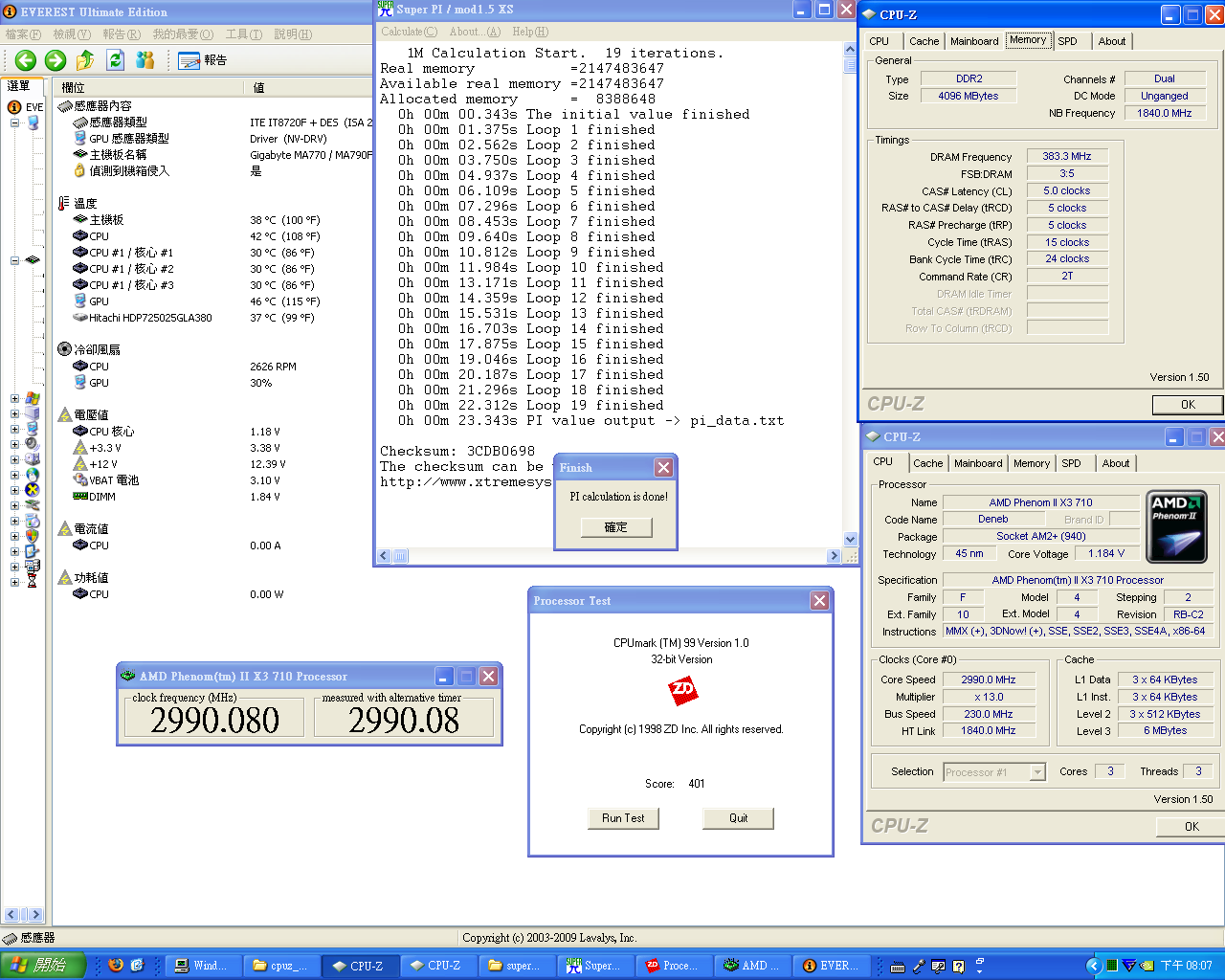Switch to the Proce... taskbar button
The image size is (1225, 980).
pyautogui.click(x=673, y=966)
